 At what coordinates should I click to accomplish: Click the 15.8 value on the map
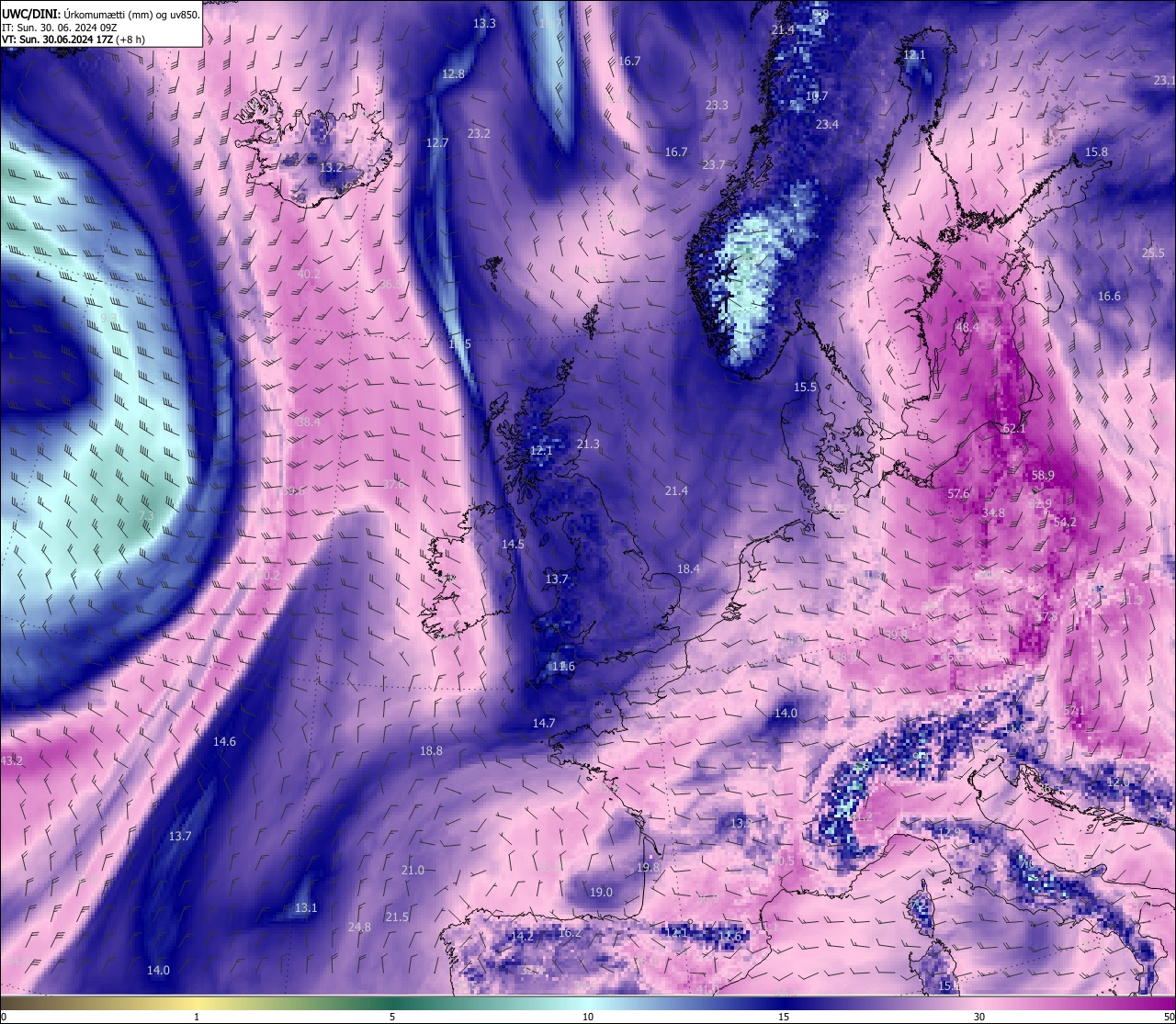click(1096, 152)
